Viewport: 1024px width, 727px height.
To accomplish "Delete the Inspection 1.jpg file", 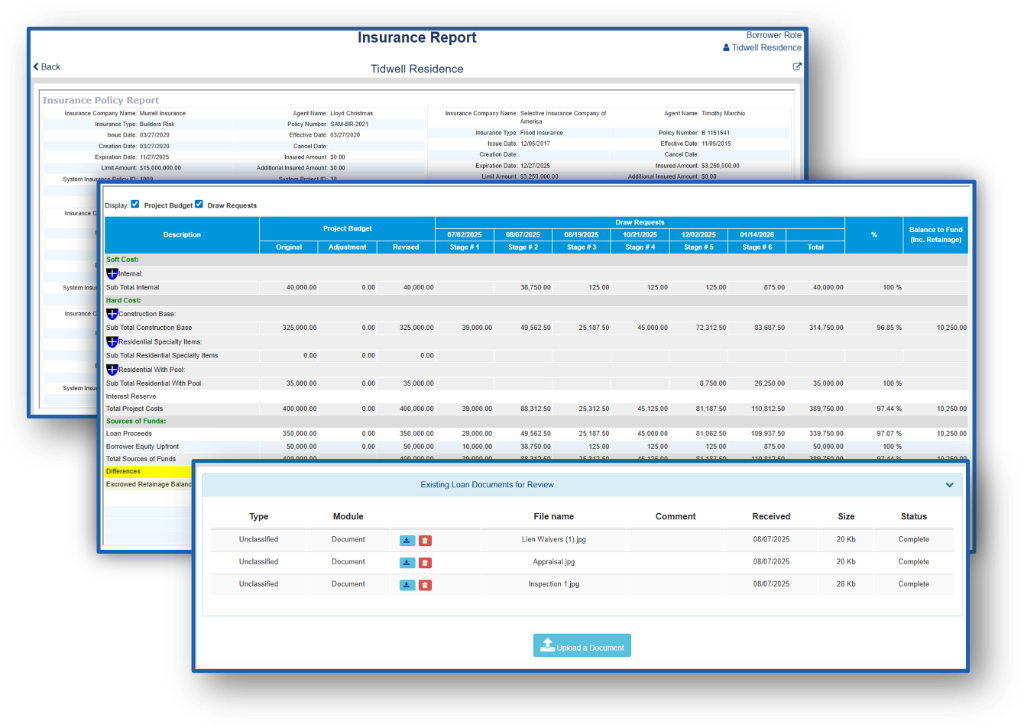I will click(425, 584).
